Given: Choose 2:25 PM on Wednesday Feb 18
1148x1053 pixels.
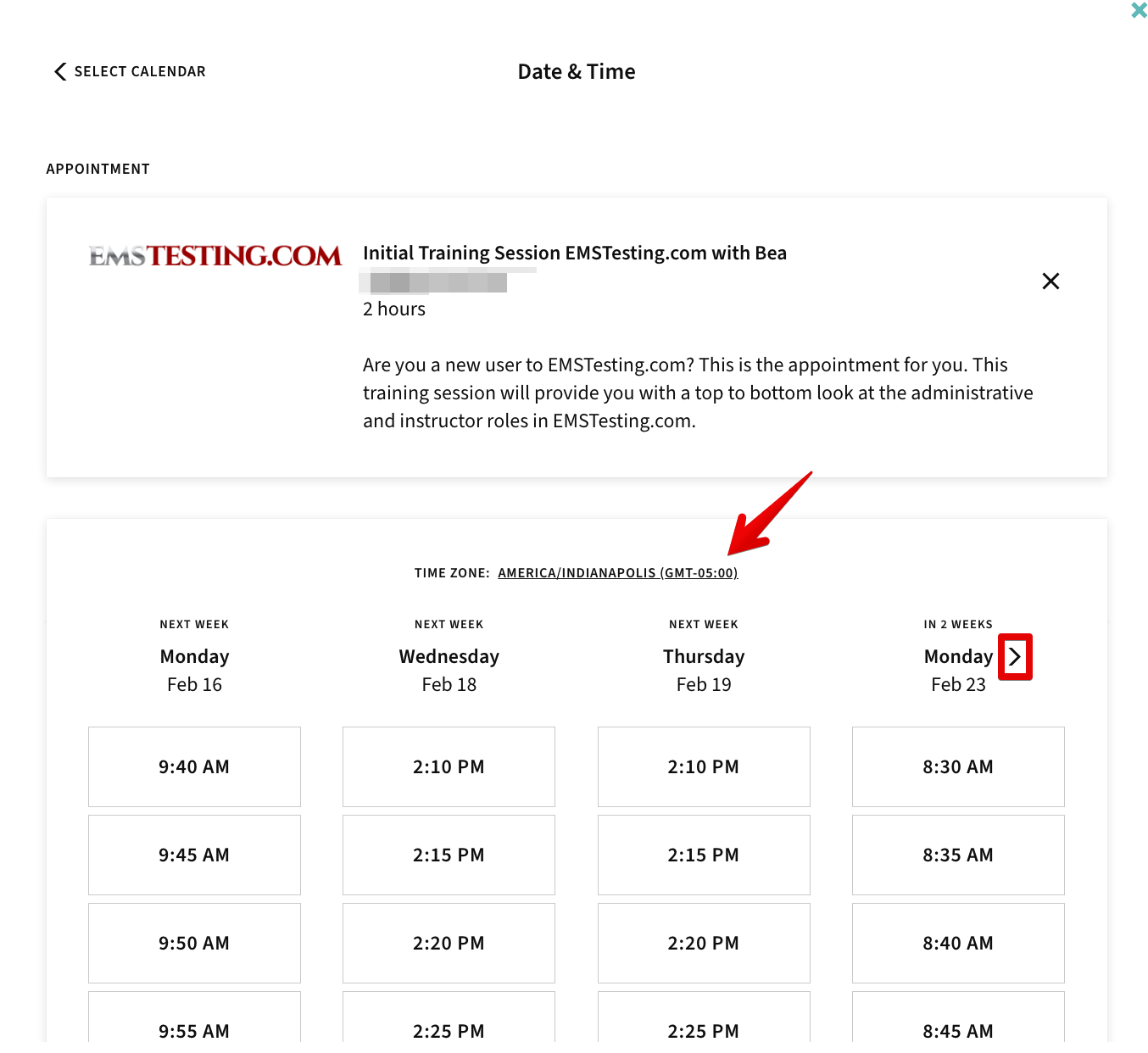Looking at the screenshot, I should point(449,1017).
